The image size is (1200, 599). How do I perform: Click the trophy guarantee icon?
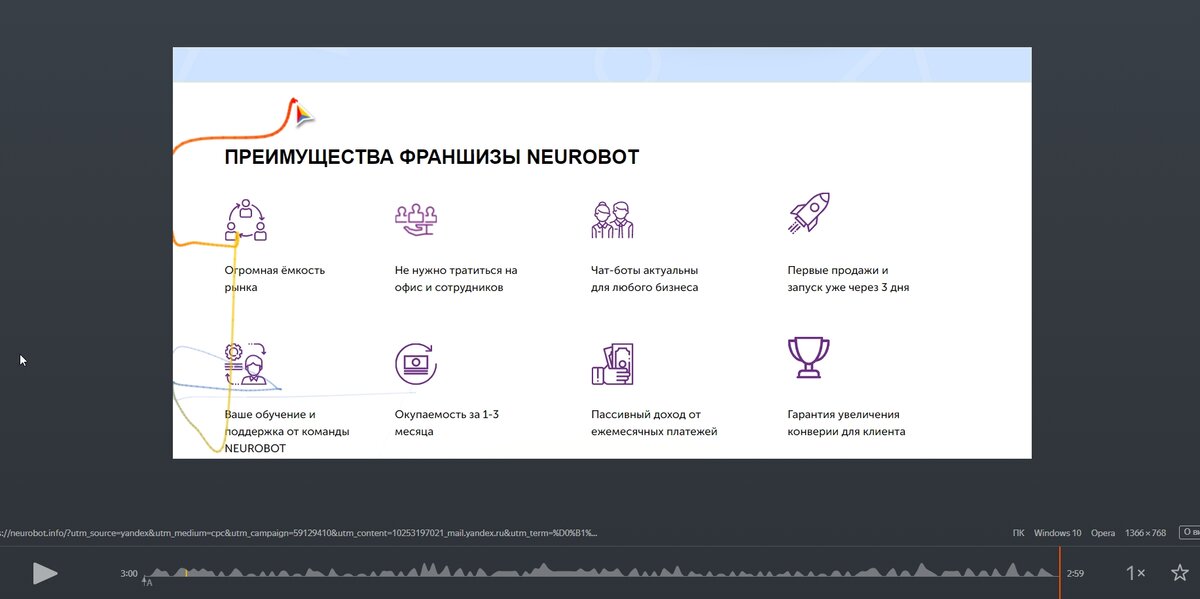pyautogui.click(x=808, y=357)
